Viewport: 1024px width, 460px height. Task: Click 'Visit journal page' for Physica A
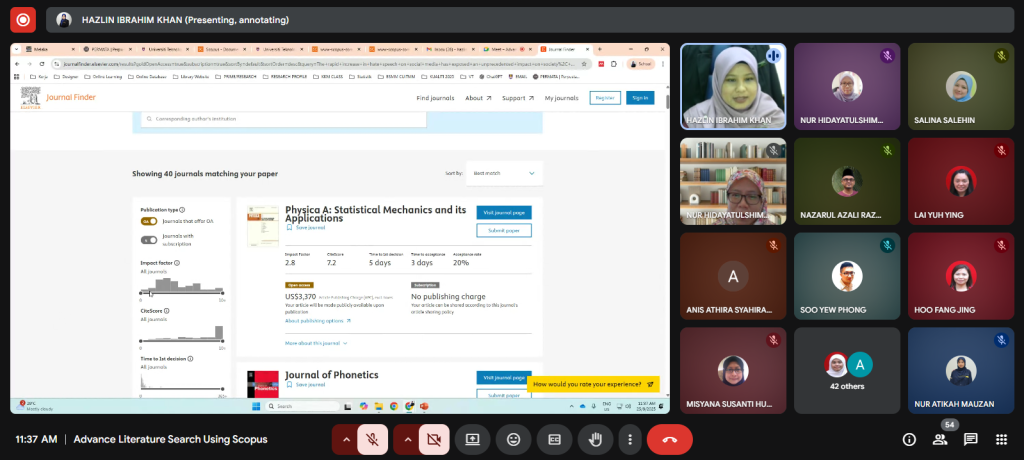click(503, 213)
